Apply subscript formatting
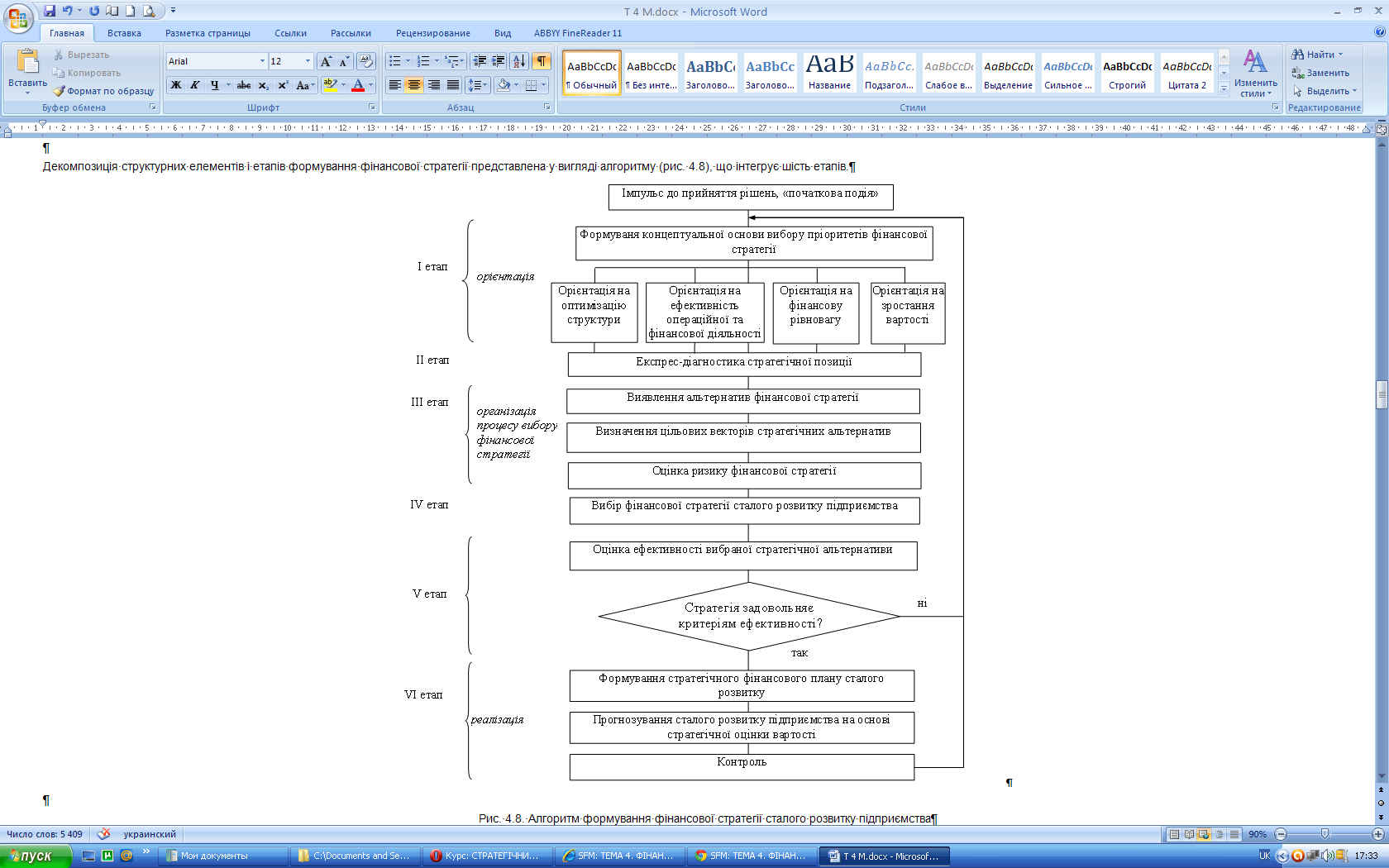 pos(264,85)
